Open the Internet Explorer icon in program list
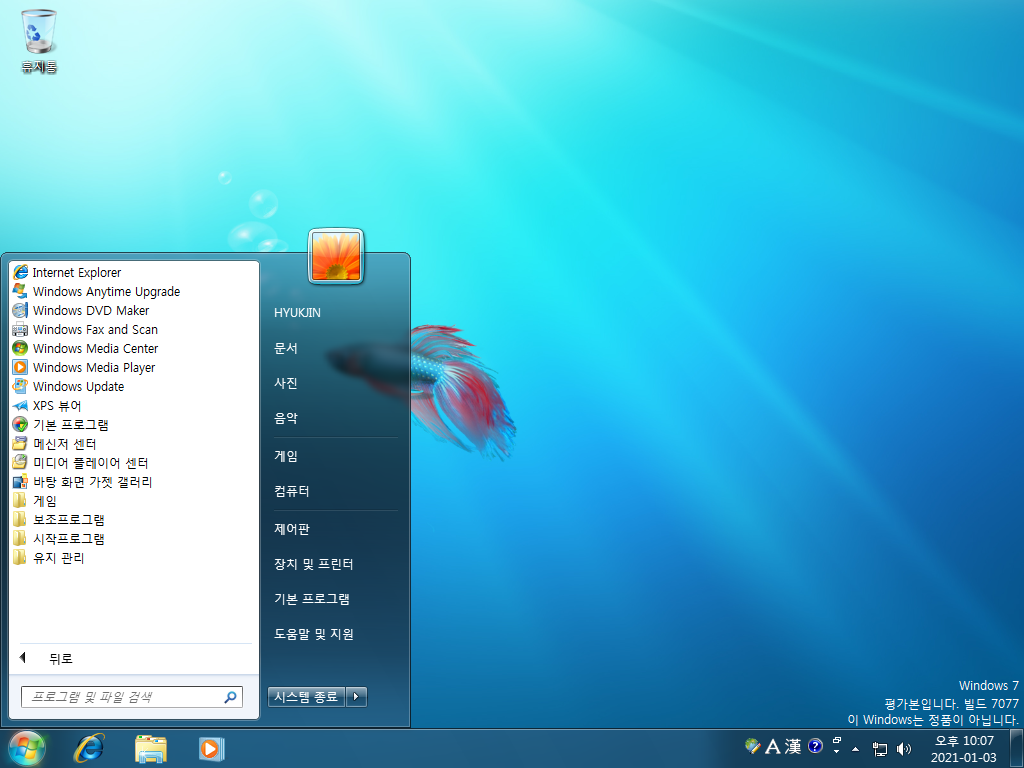The image size is (1024, 768). [20, 272]
